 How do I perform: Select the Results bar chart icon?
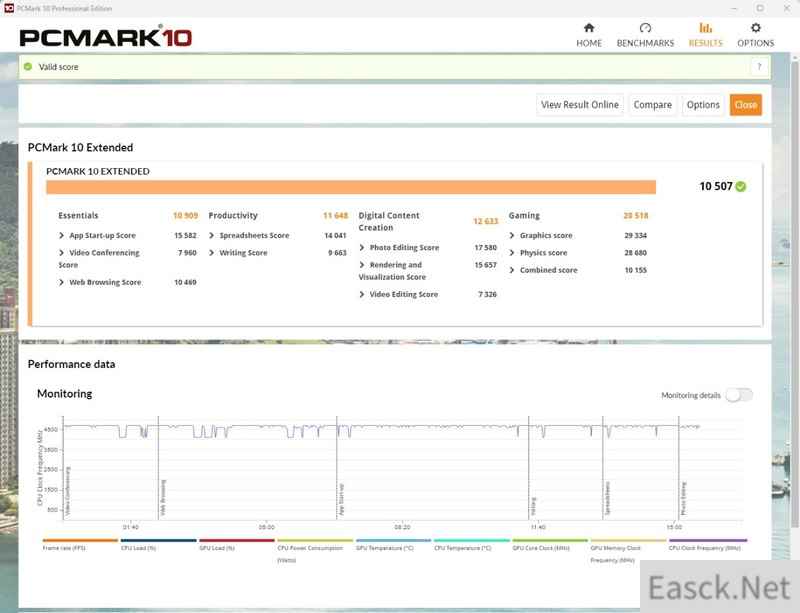click(706, 28)
